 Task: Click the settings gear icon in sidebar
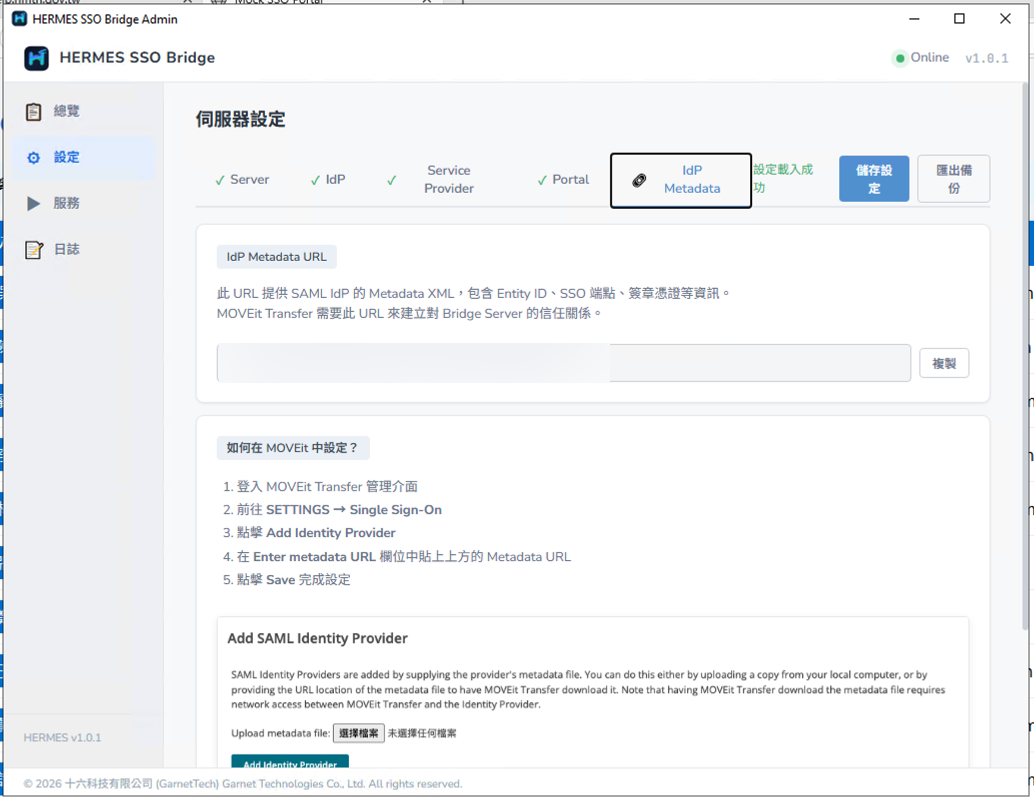pyautogui.click(x=34, y=158)
